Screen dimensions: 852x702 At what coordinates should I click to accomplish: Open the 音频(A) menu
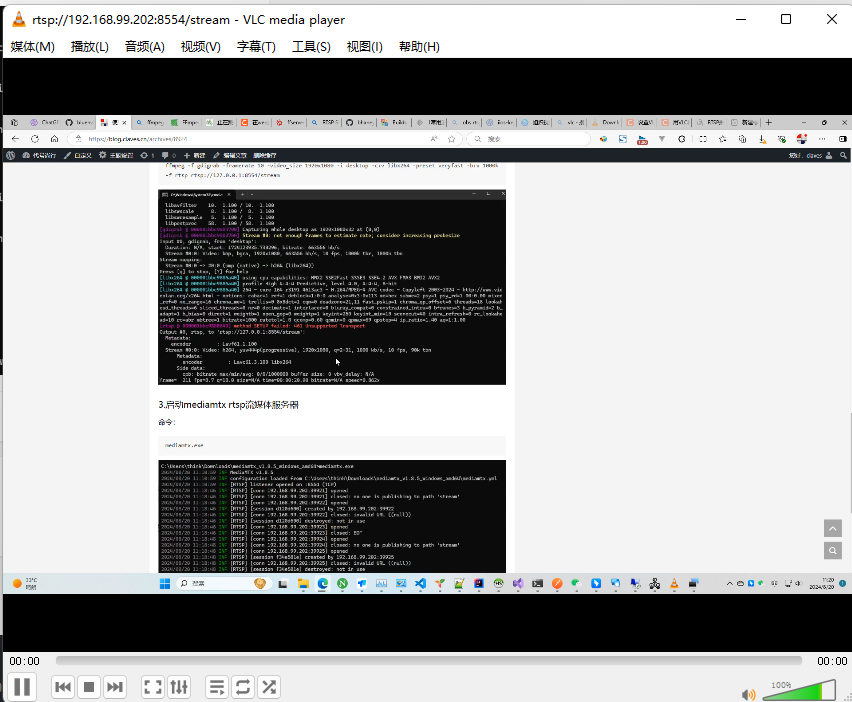(x=145, y=47)
